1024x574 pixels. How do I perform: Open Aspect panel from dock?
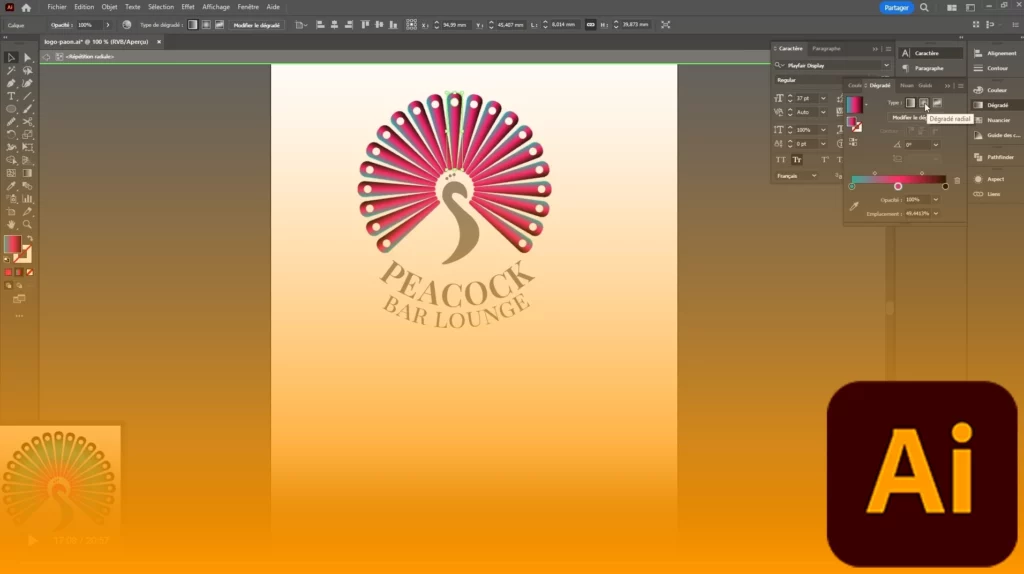point(989,179)
